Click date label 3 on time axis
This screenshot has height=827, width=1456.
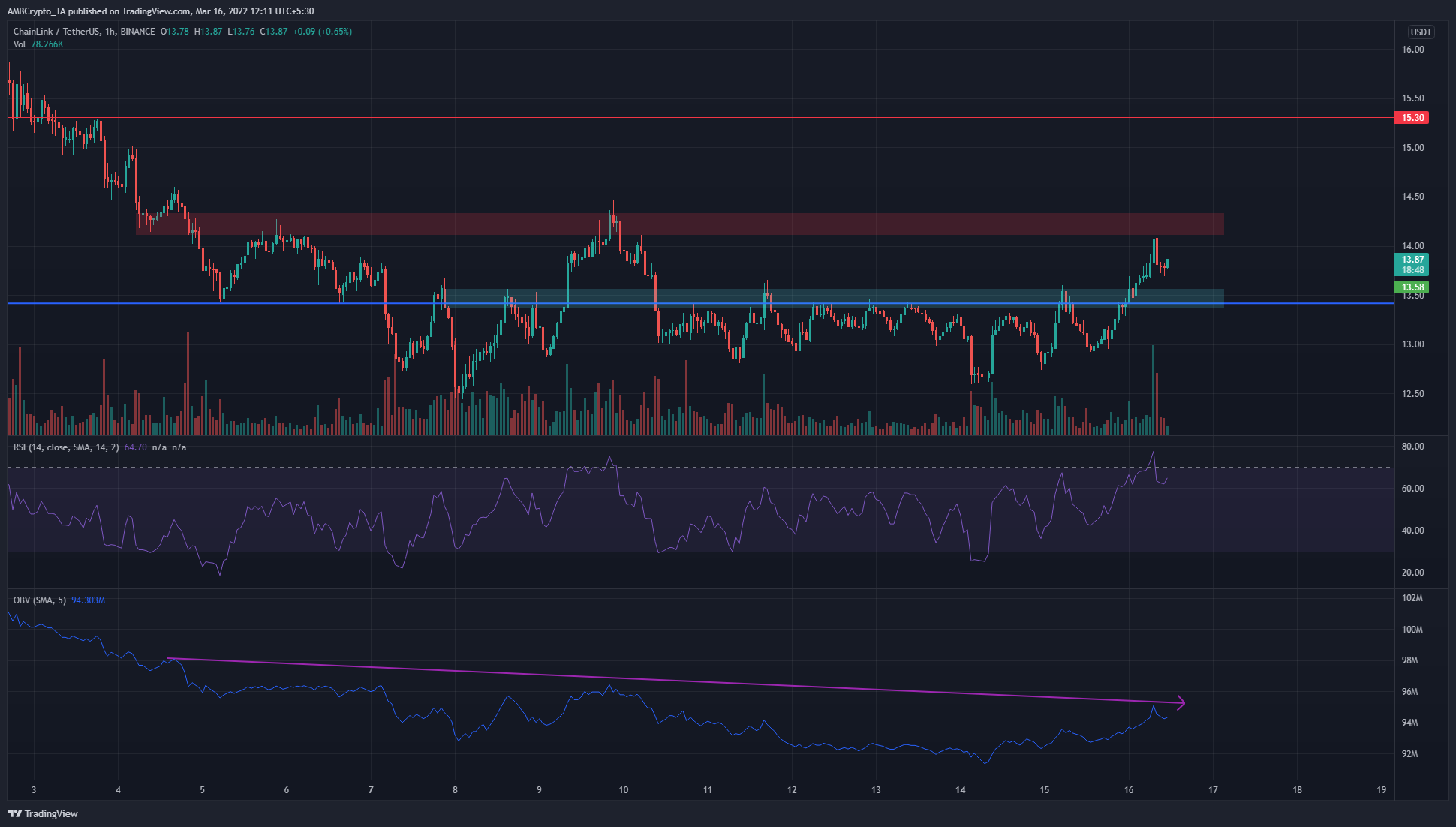click(x=34, y=790)
